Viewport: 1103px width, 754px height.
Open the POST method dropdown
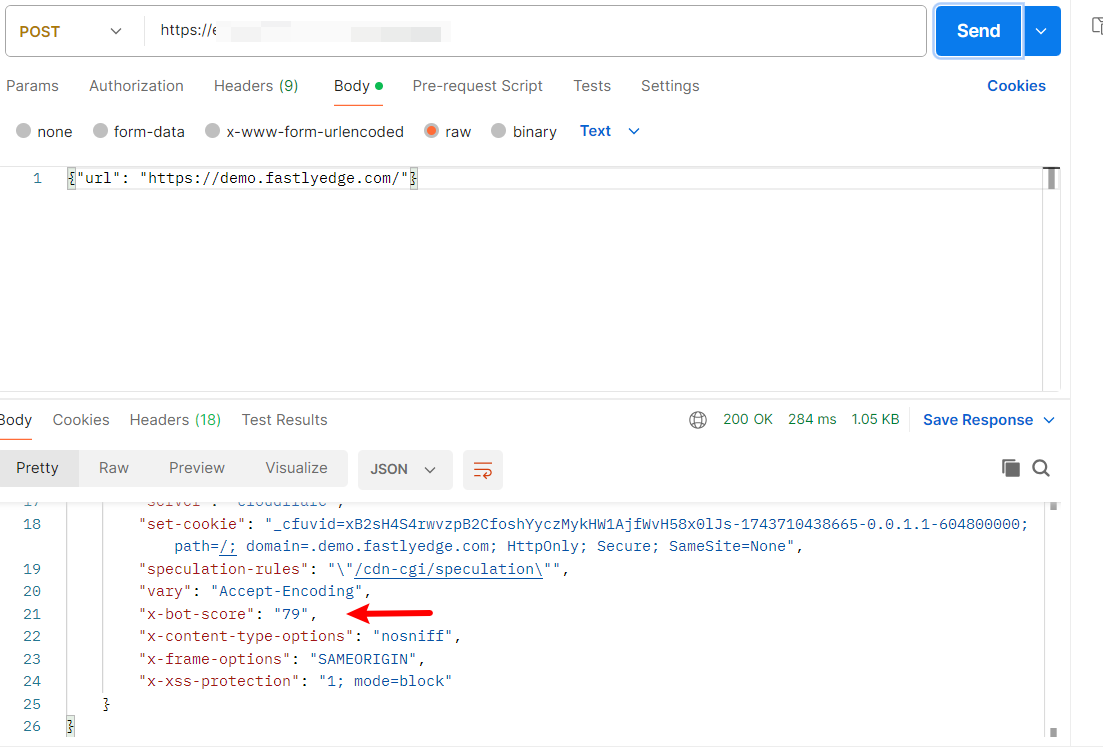point(70,31)
